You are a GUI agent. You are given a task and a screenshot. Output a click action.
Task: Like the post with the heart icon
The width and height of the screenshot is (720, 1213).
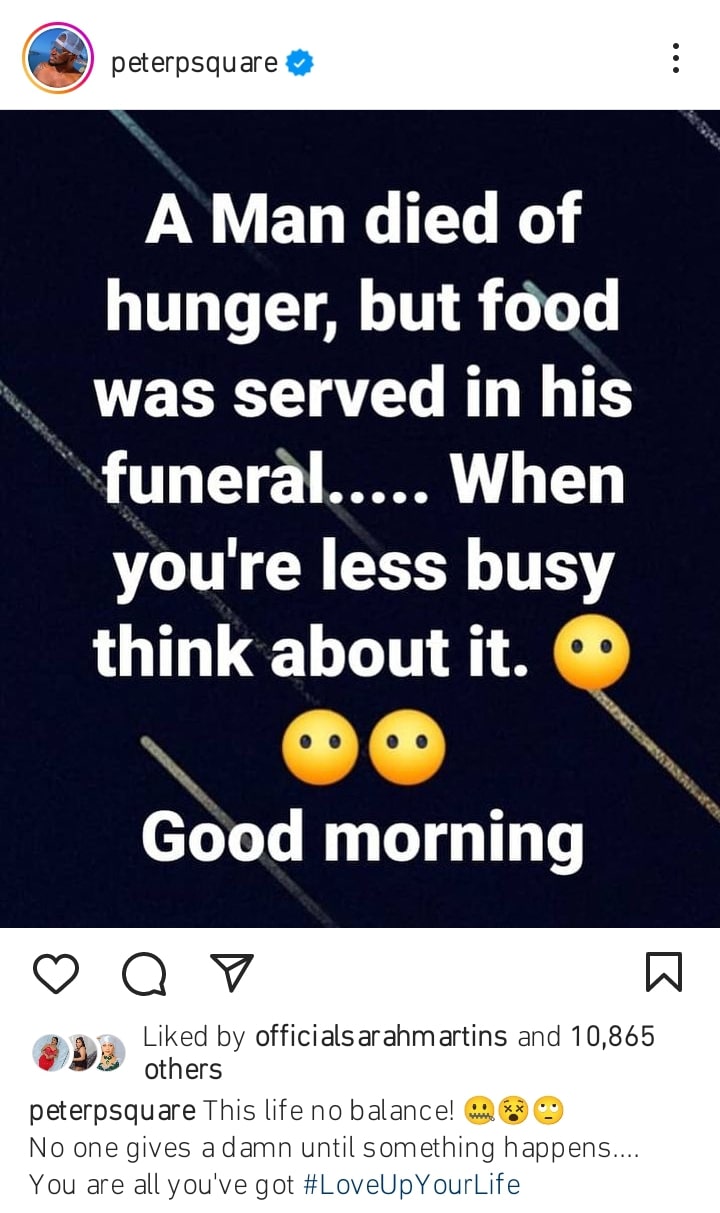tap(56, 972)
